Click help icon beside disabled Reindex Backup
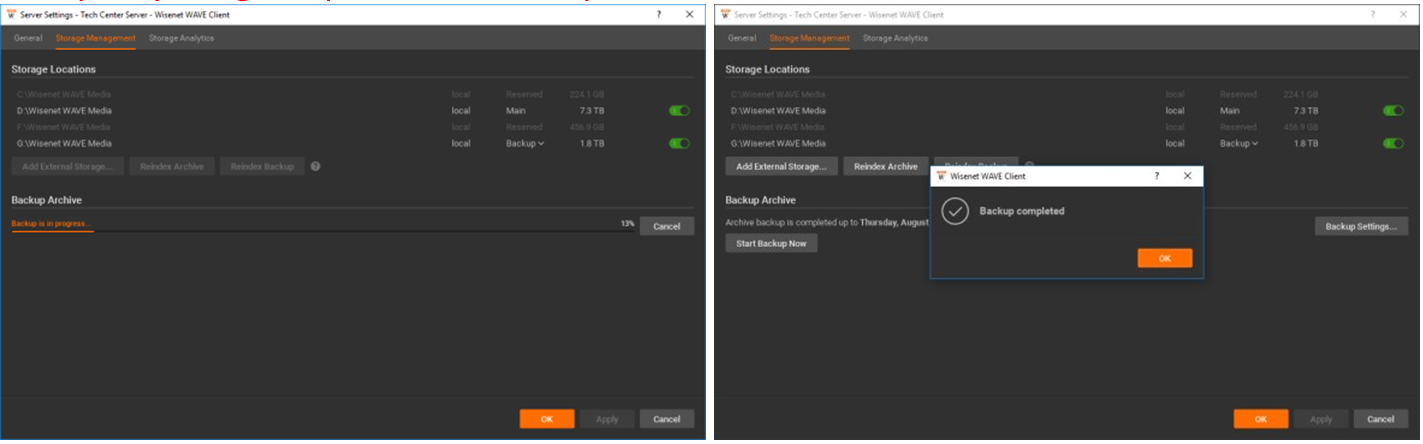1423x444 pixels. pos(316,166)
